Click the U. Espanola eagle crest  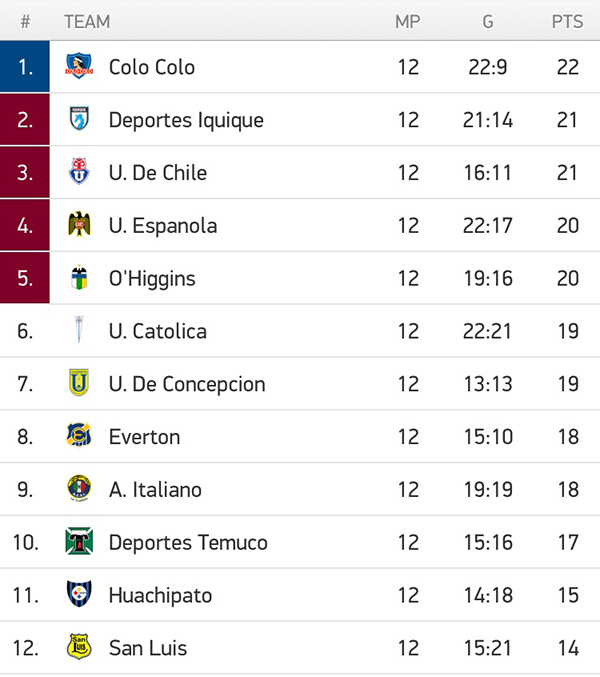79,224
